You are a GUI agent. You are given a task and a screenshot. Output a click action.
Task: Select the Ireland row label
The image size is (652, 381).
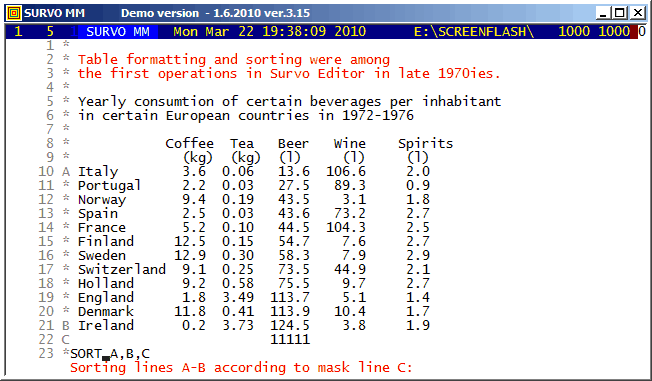pyautogui.click(x=106, y=326)
